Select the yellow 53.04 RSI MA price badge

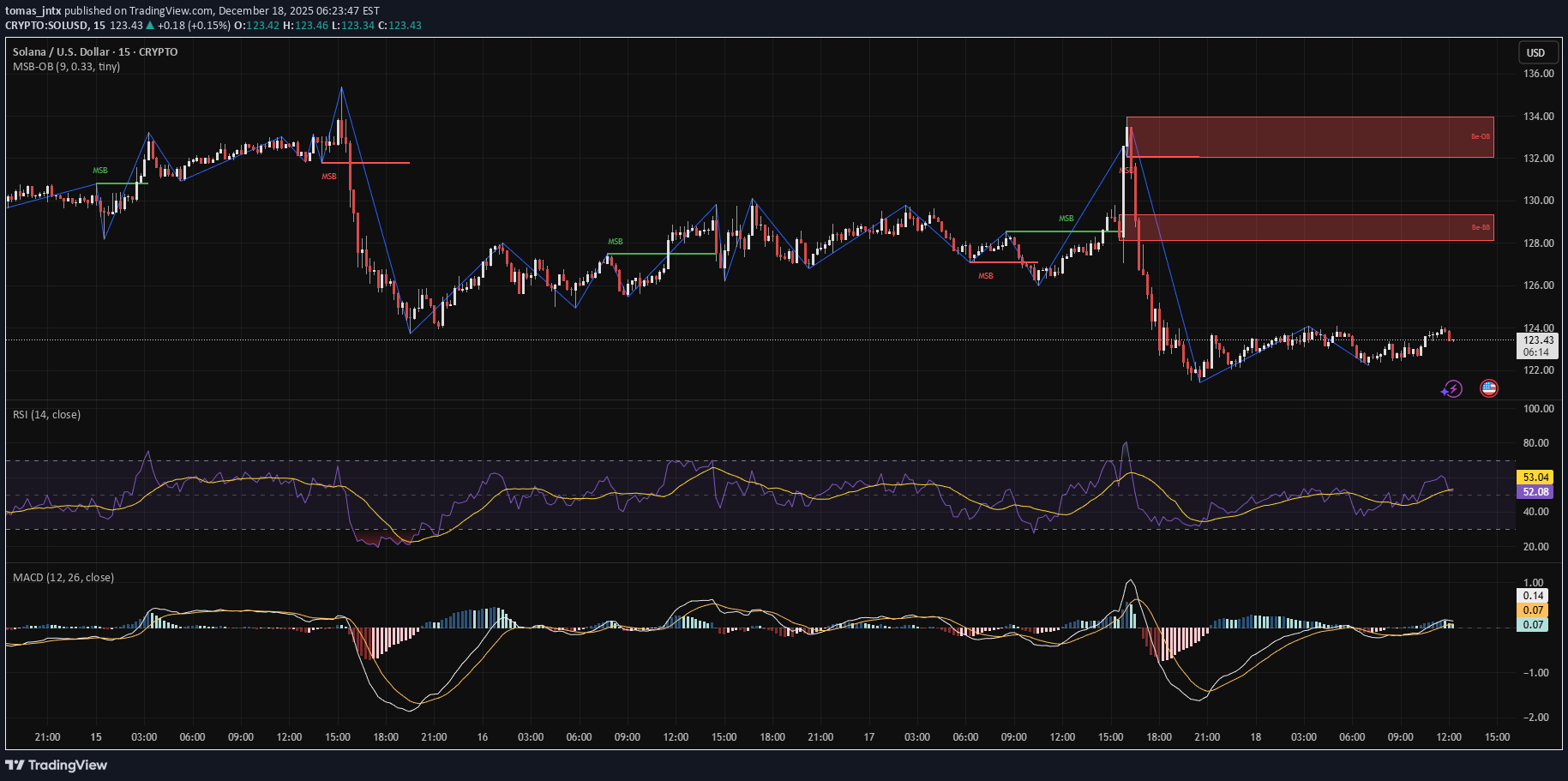click(1535, 478)
